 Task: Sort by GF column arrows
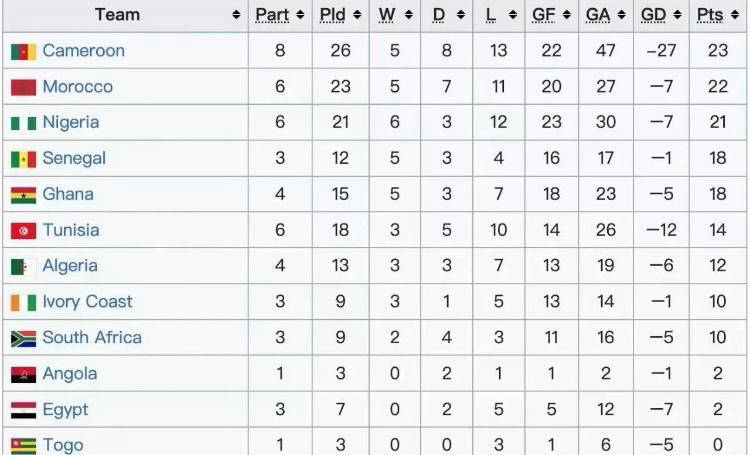[569, 15]
